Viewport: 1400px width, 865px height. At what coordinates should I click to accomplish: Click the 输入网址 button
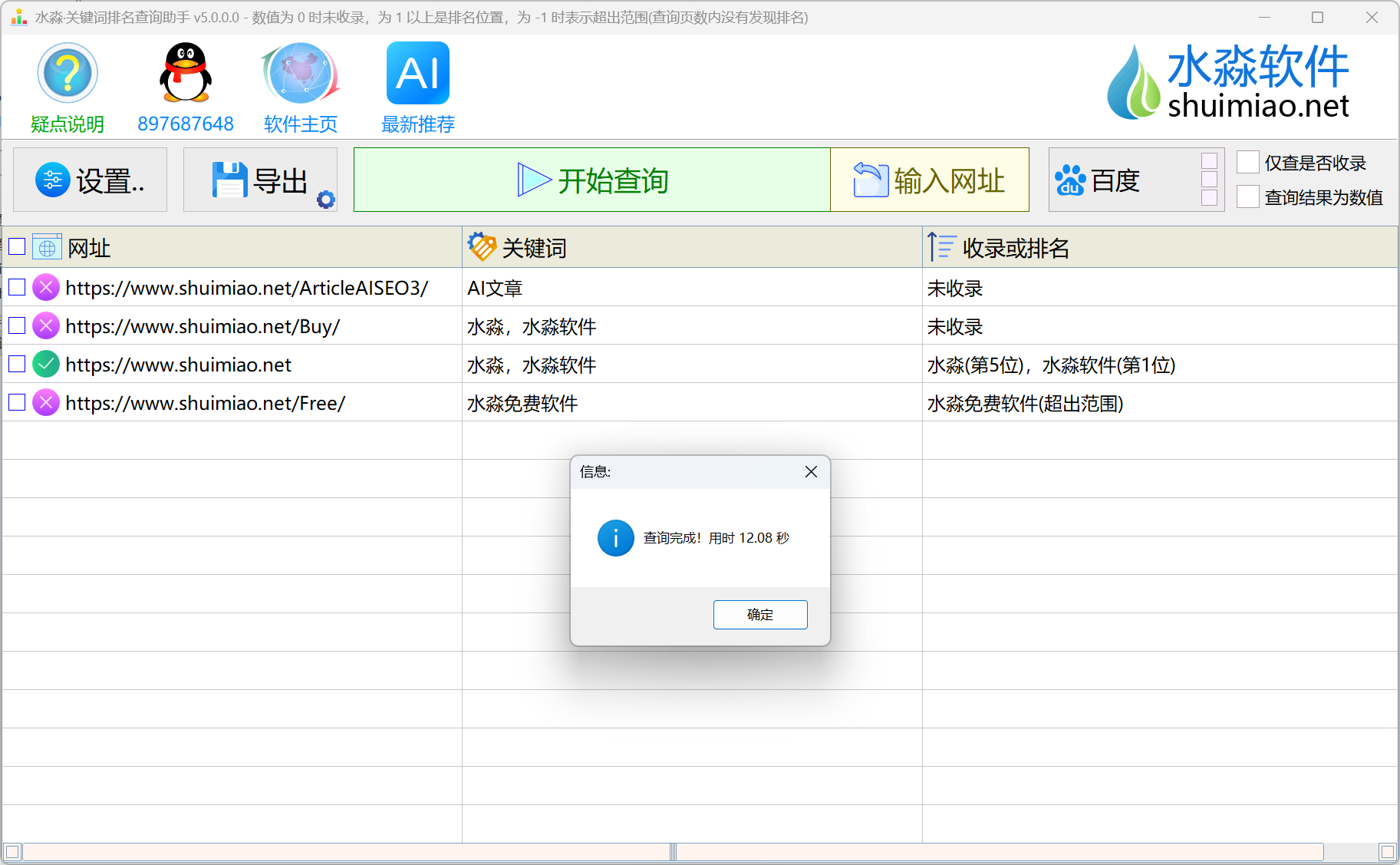point(929,180)
